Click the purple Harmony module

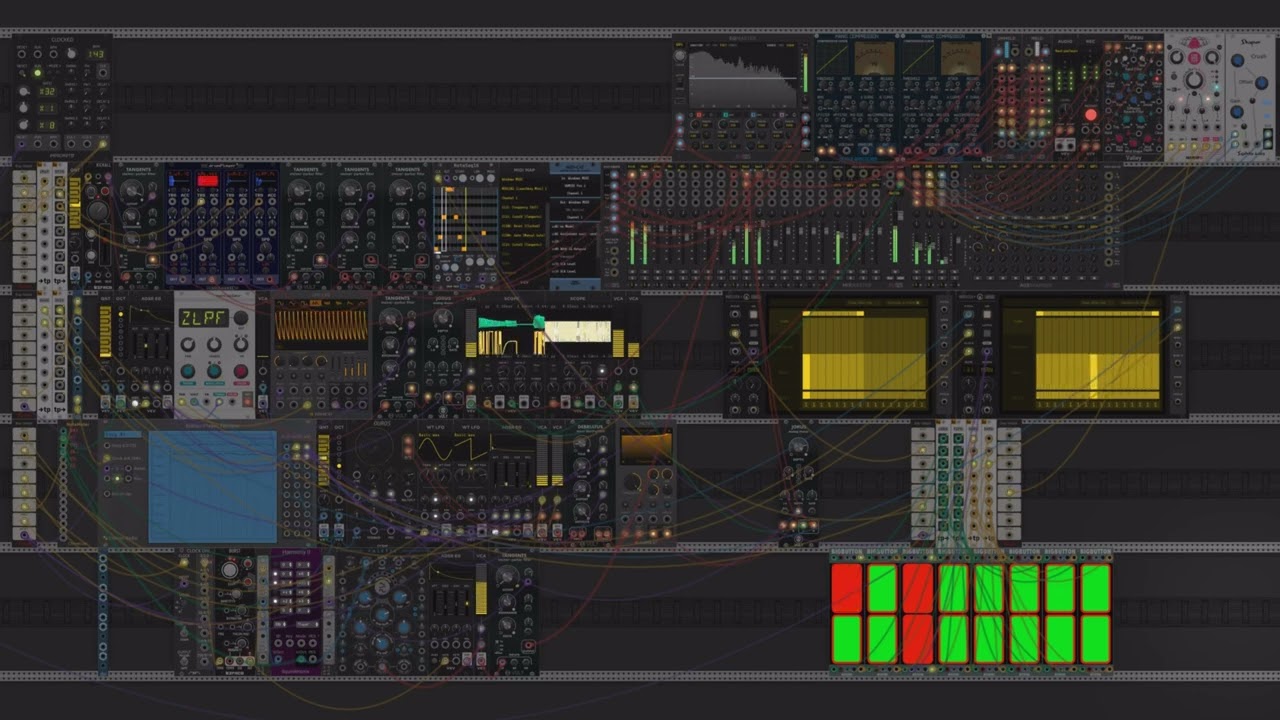pyautogui.click(x=296, y=612)
